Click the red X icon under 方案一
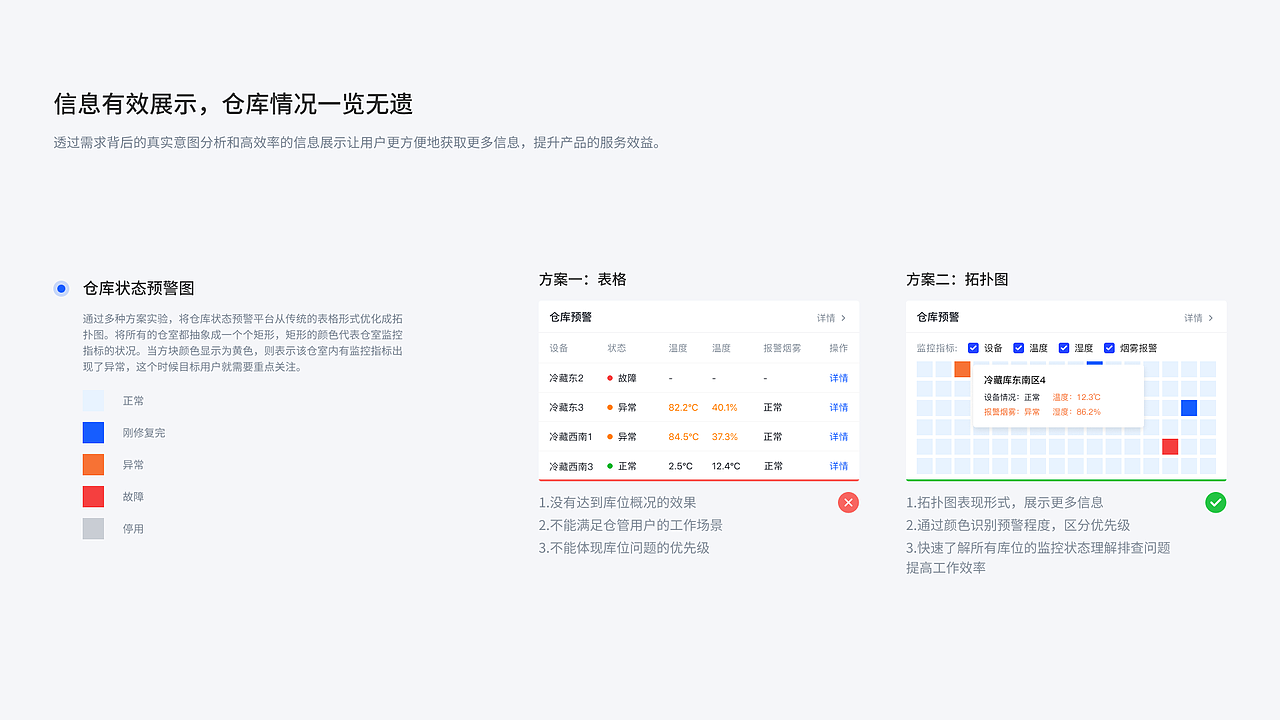 pos(848,502)
